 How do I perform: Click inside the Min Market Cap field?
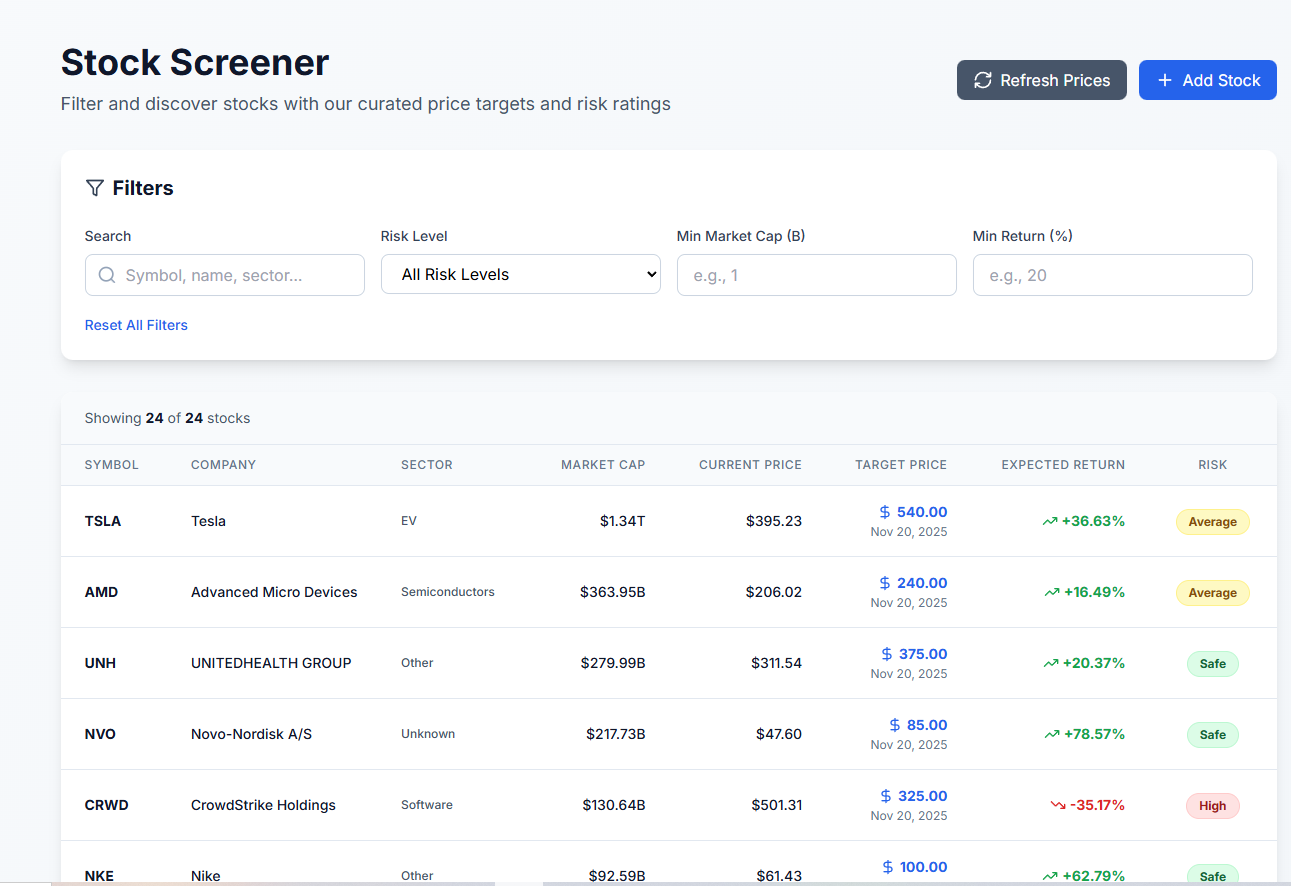[816, 274]
